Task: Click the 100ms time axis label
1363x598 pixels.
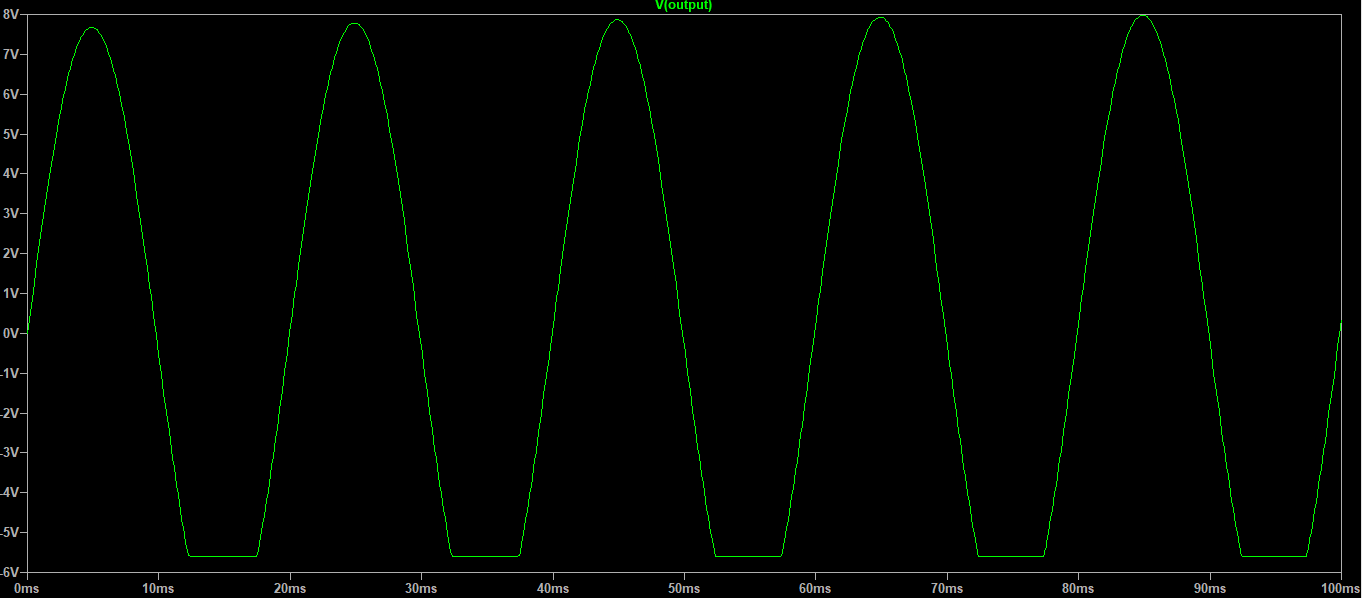Action: 1339,588
